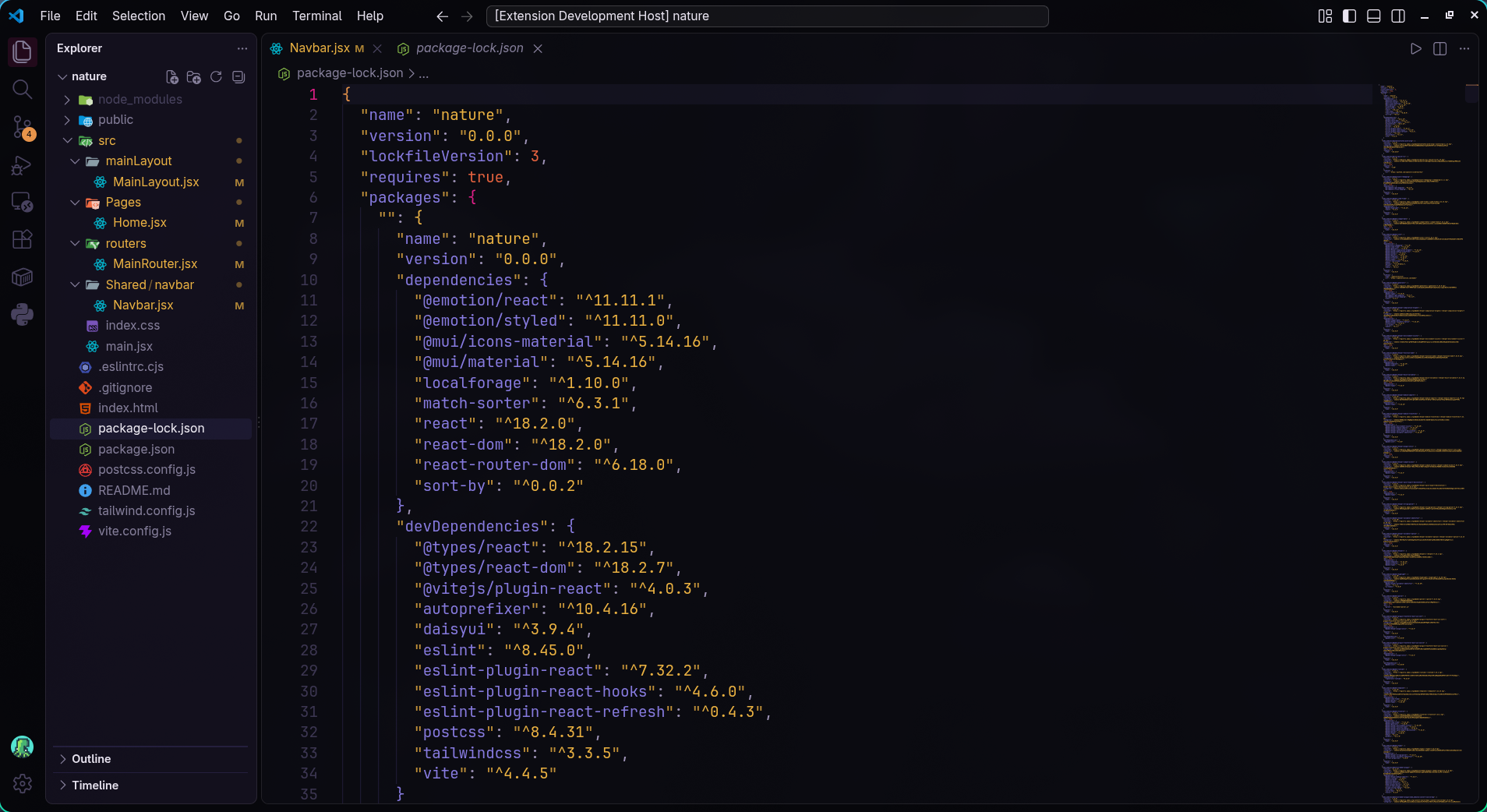Open the View menu
The height and width of the screenshot is (812, 1487).
coord(194,16)
